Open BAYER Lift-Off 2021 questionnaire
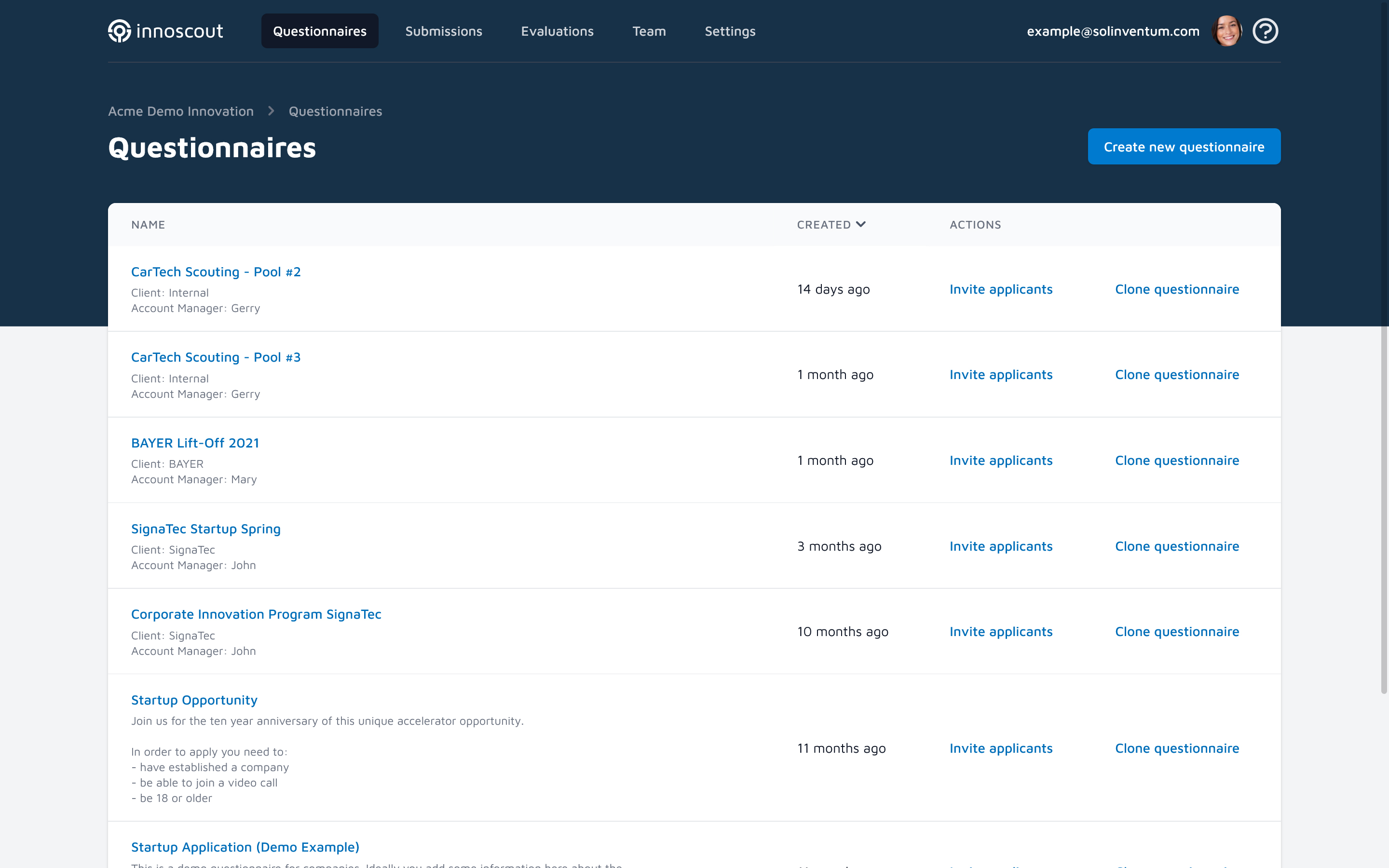This screenshot has width=1389, height=868. click(195, 443)
